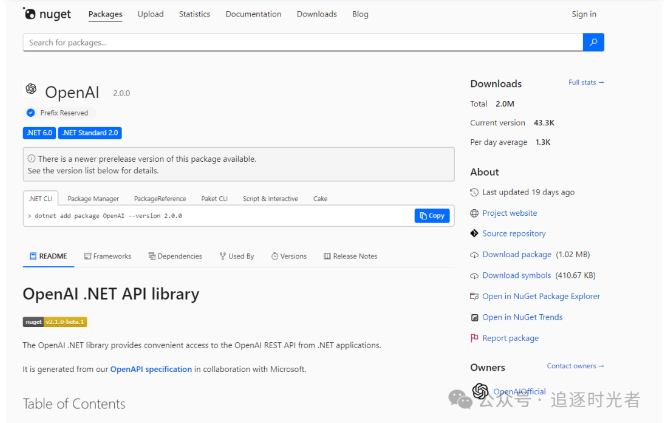Click the Current version 43.3K value

(x=544, y=123)
